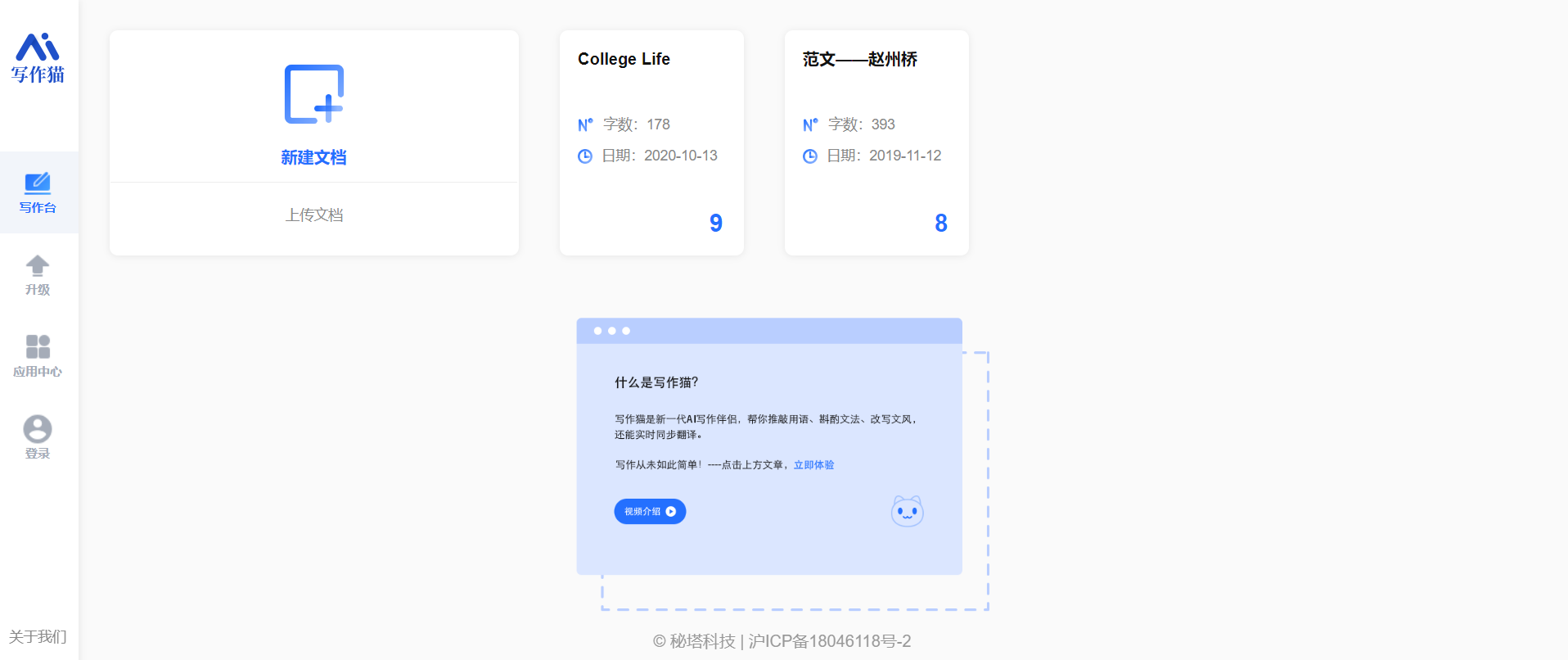Image resolution: width=1568 pixels, height=660 pixels.
Task: Open 关于我们 at sidebar bottom
Action: point(38,637)
